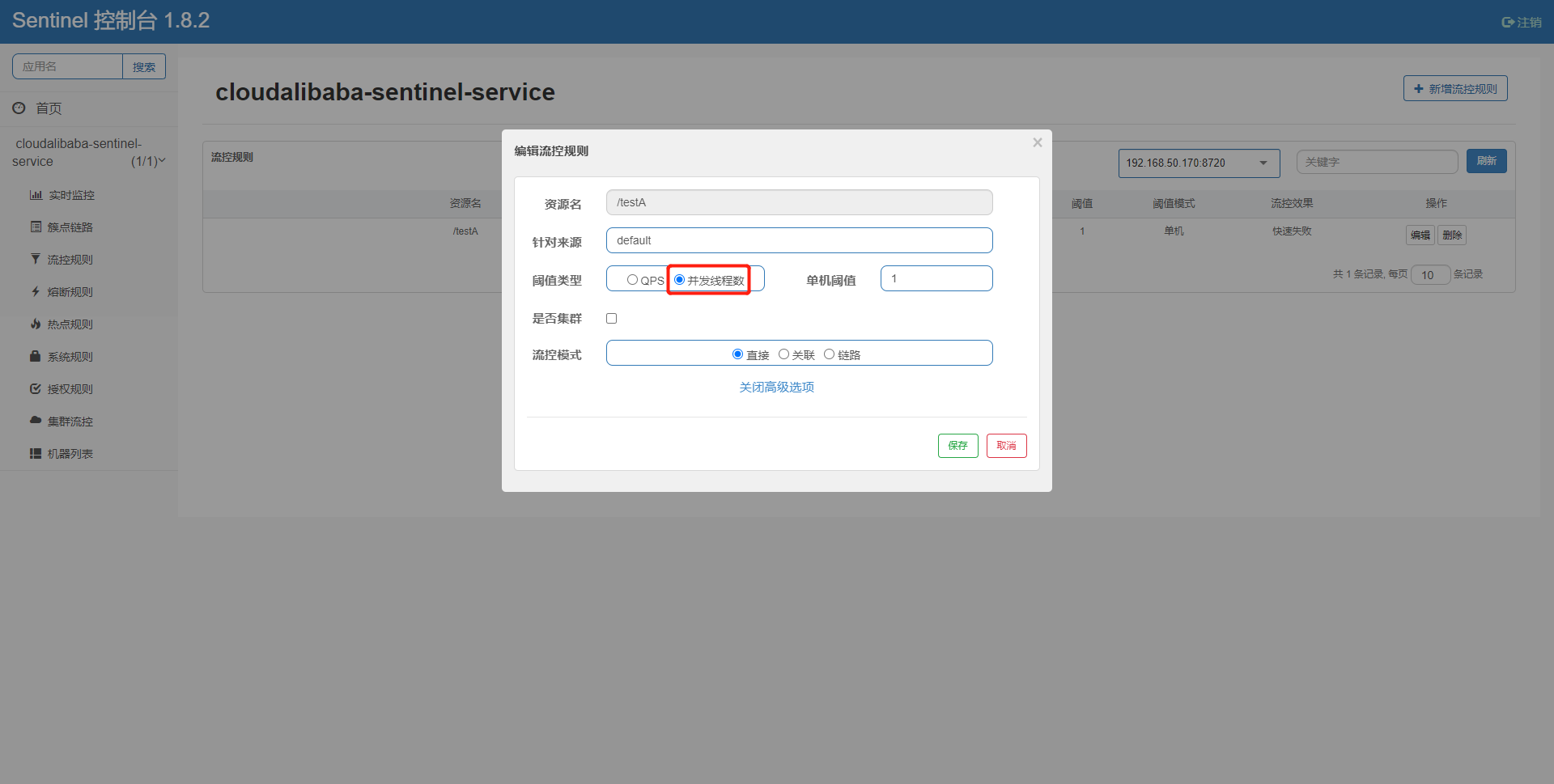Click the 热点规则 flame icon
Screen dimensions: 1554x784
(x=36, y=324)
